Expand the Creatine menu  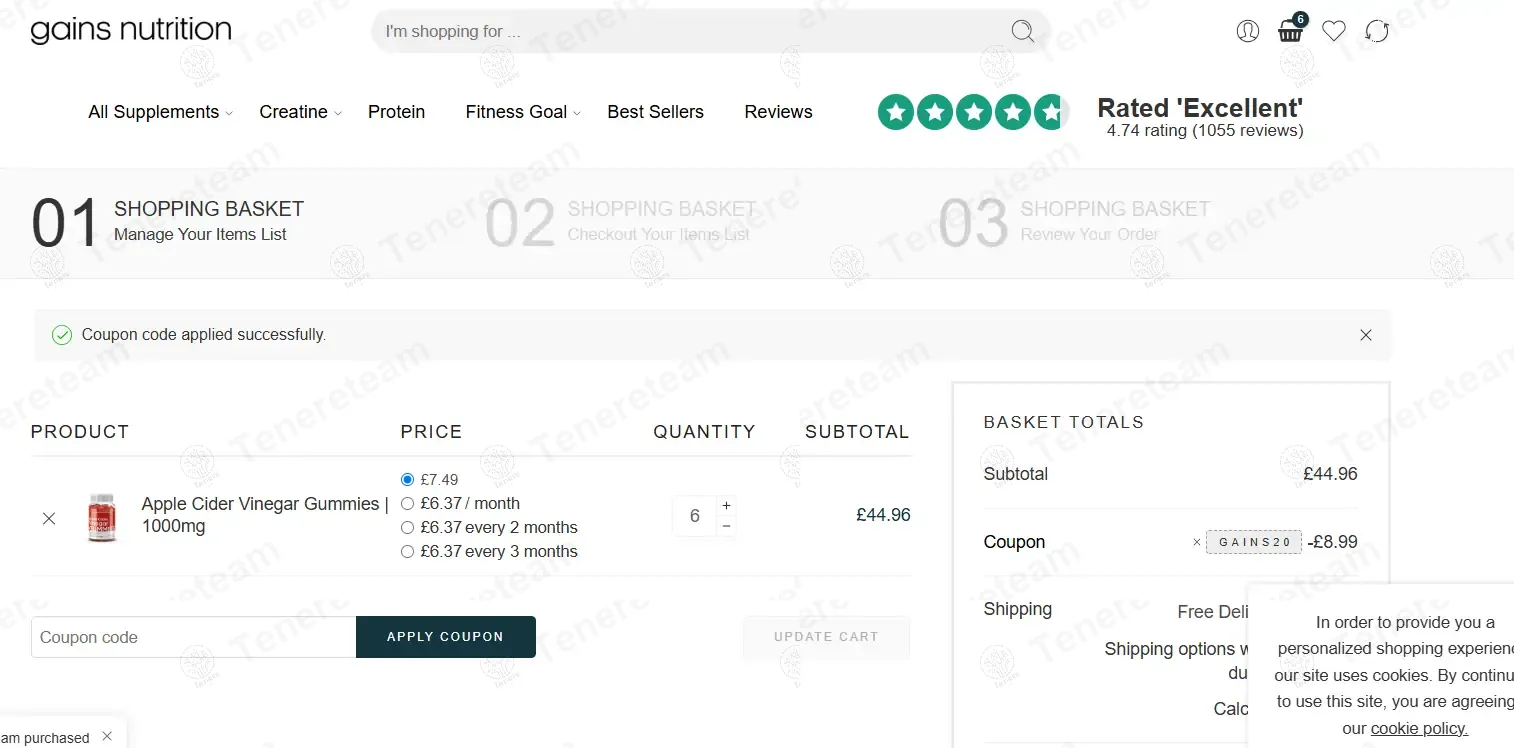300,112
